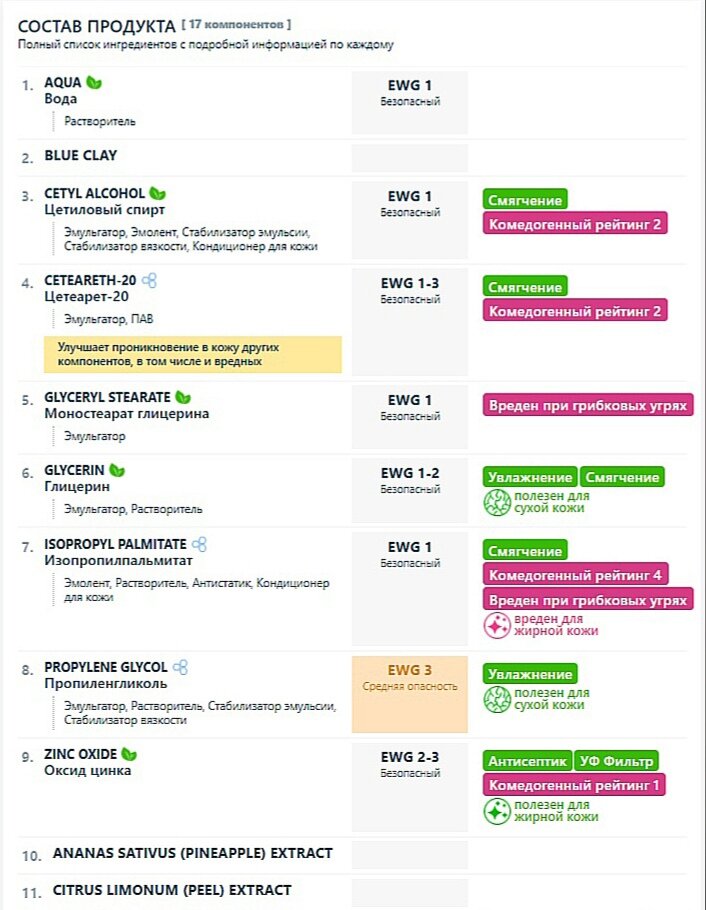The width and height of the screenshot is (706, 910).
Task: Click the synthetic molecule icon beside ISOPROPYL PALMITATE
Action: coord(199,544)
